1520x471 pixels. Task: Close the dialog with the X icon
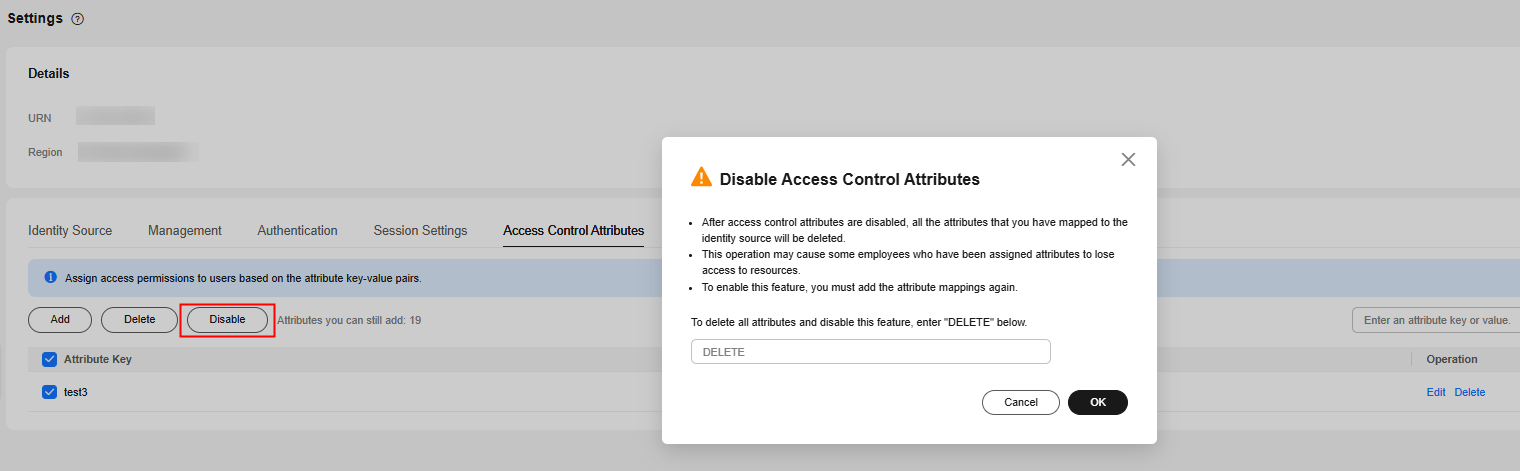1128,159
